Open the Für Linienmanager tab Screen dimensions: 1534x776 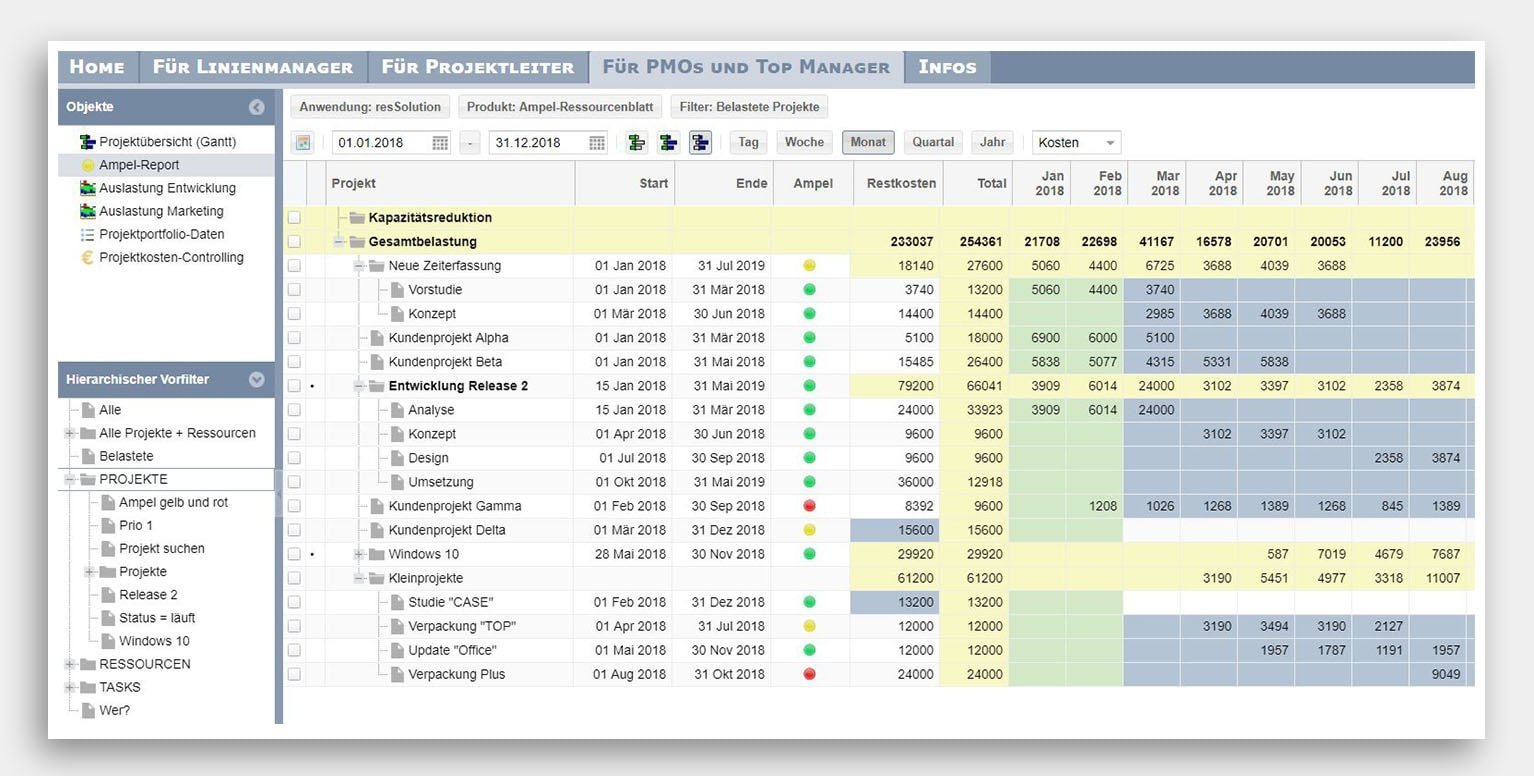pyautogui.click(x=253, y=67)
